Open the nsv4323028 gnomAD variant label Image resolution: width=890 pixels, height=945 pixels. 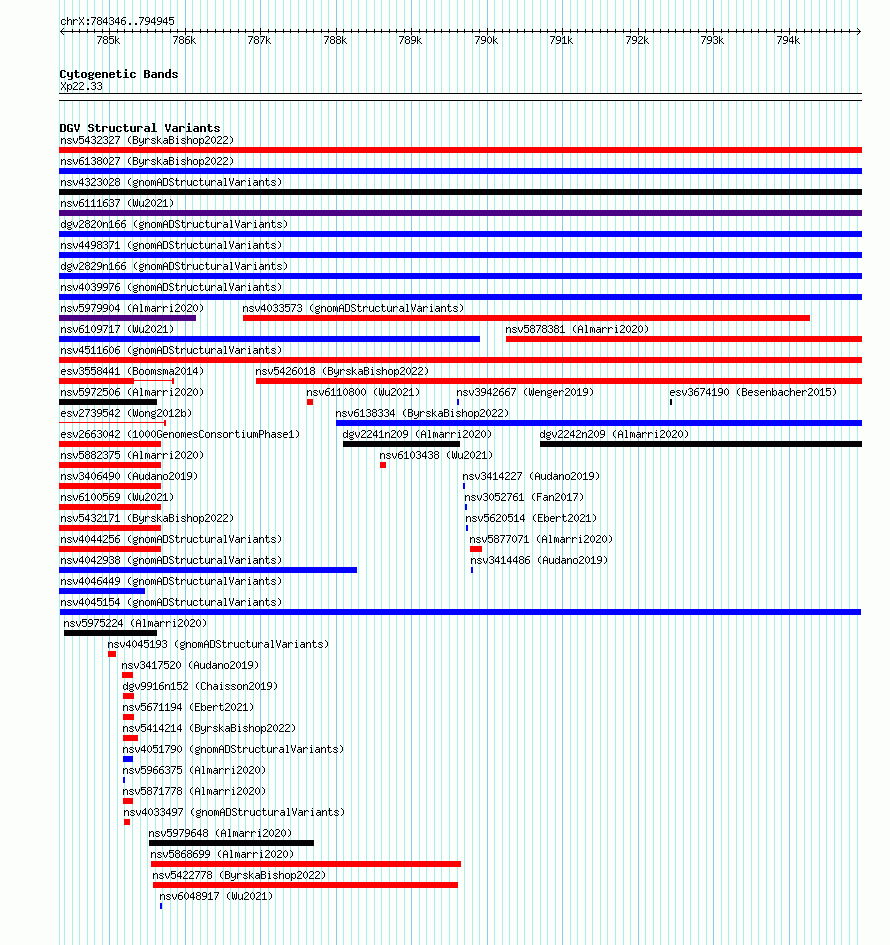pyautogui.click(x=171, y=182)
